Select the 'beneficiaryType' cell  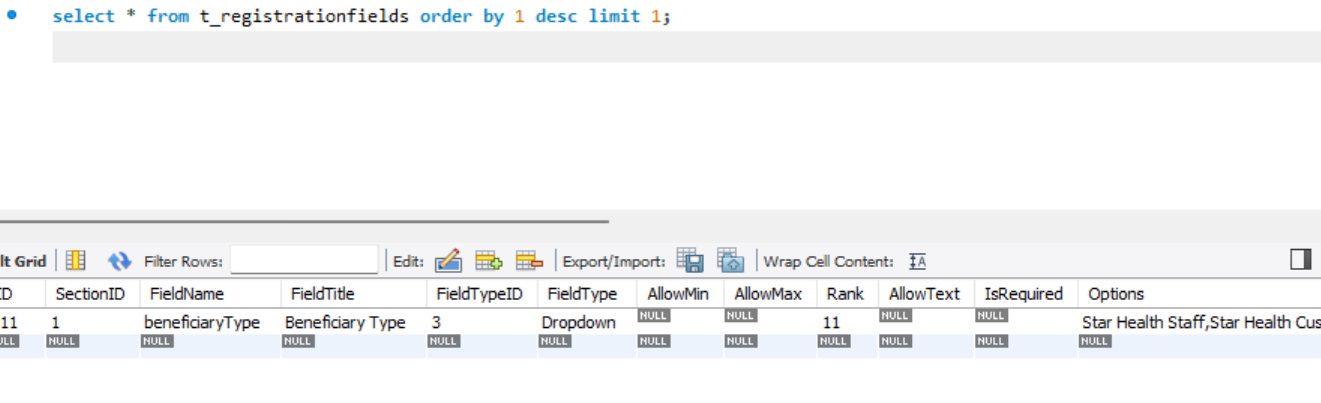tap(202, 323)
